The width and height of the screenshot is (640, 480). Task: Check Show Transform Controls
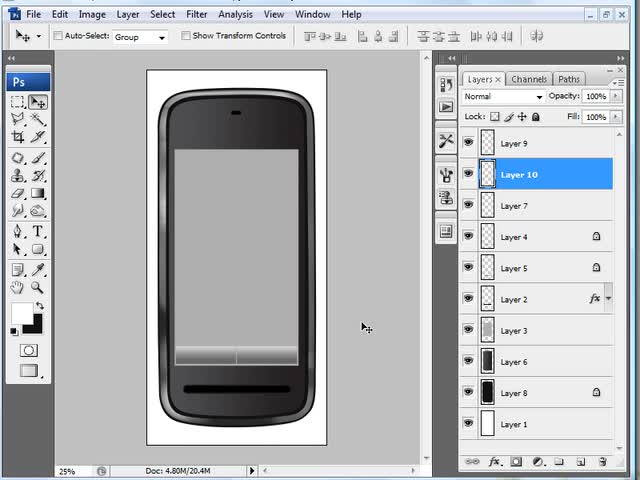pos(186,36)
